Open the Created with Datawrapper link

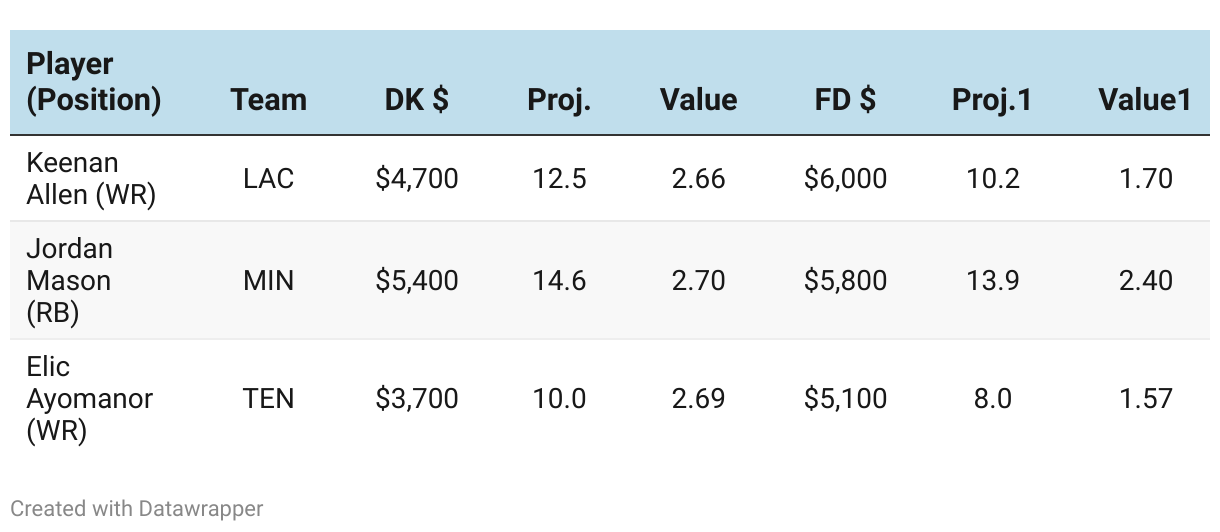[x=137, y=508]
